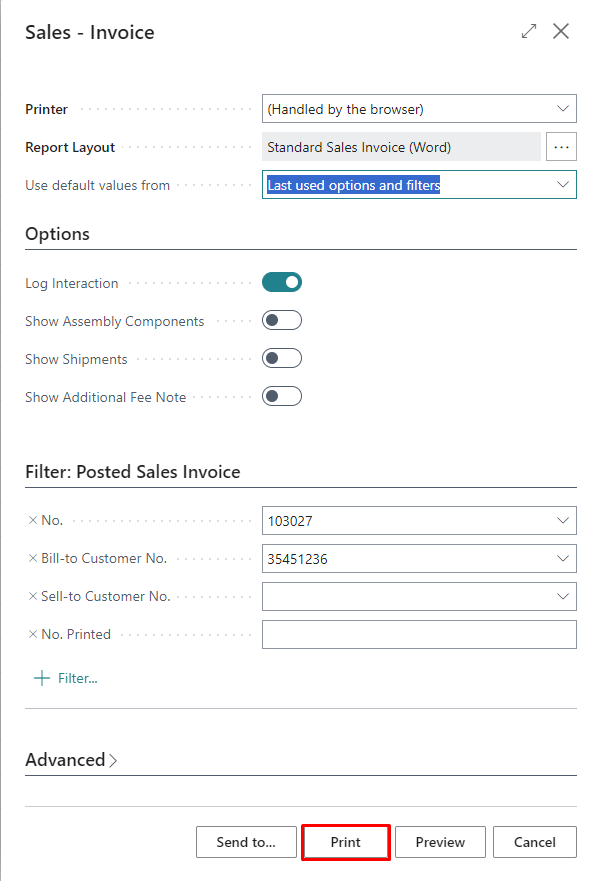Expand the Advanced section
Image resolution: width=600 pixels, height=881 pixels.
(71, 760)
